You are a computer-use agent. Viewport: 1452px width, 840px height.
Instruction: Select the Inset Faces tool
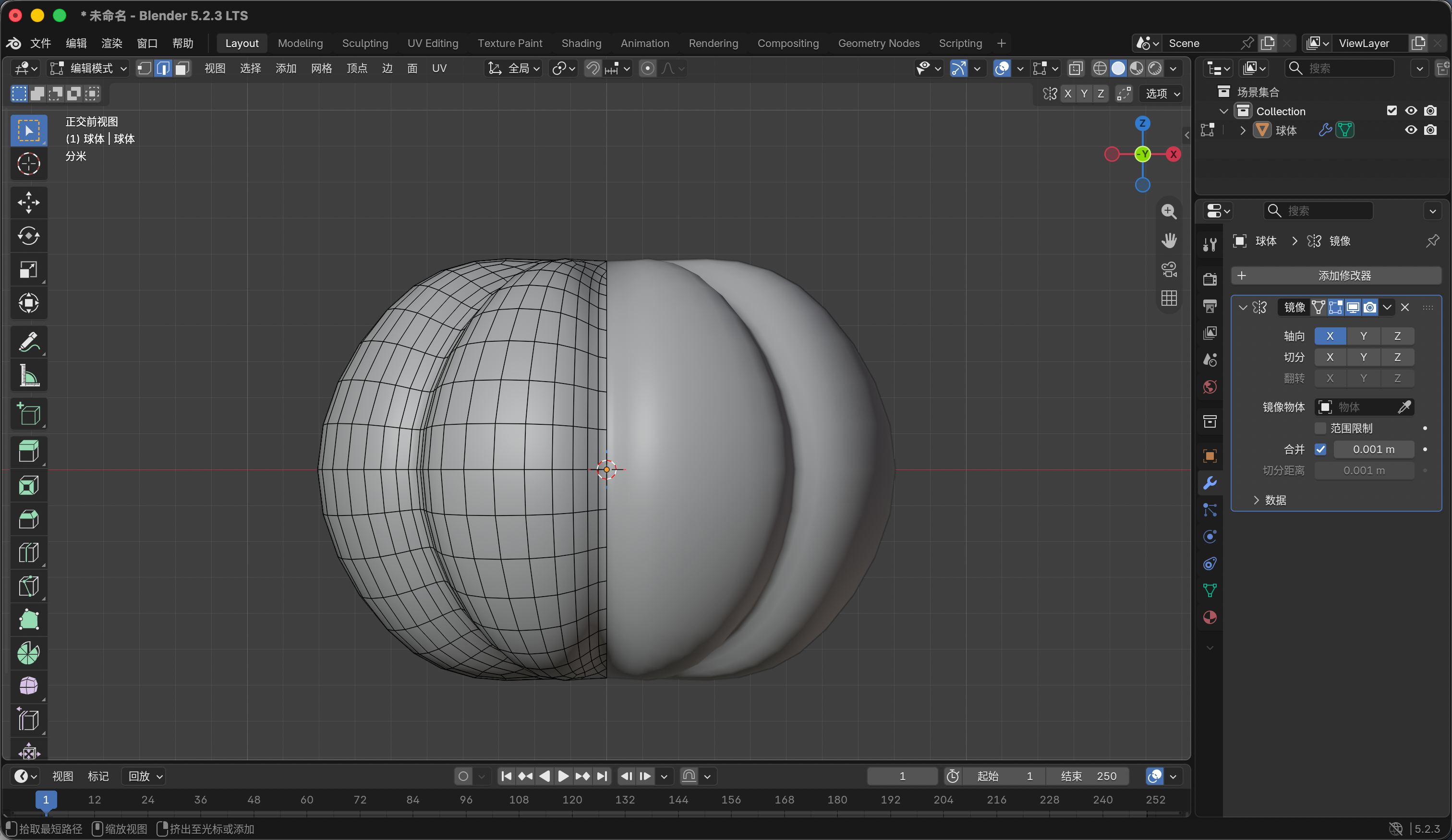coord(28,485)
